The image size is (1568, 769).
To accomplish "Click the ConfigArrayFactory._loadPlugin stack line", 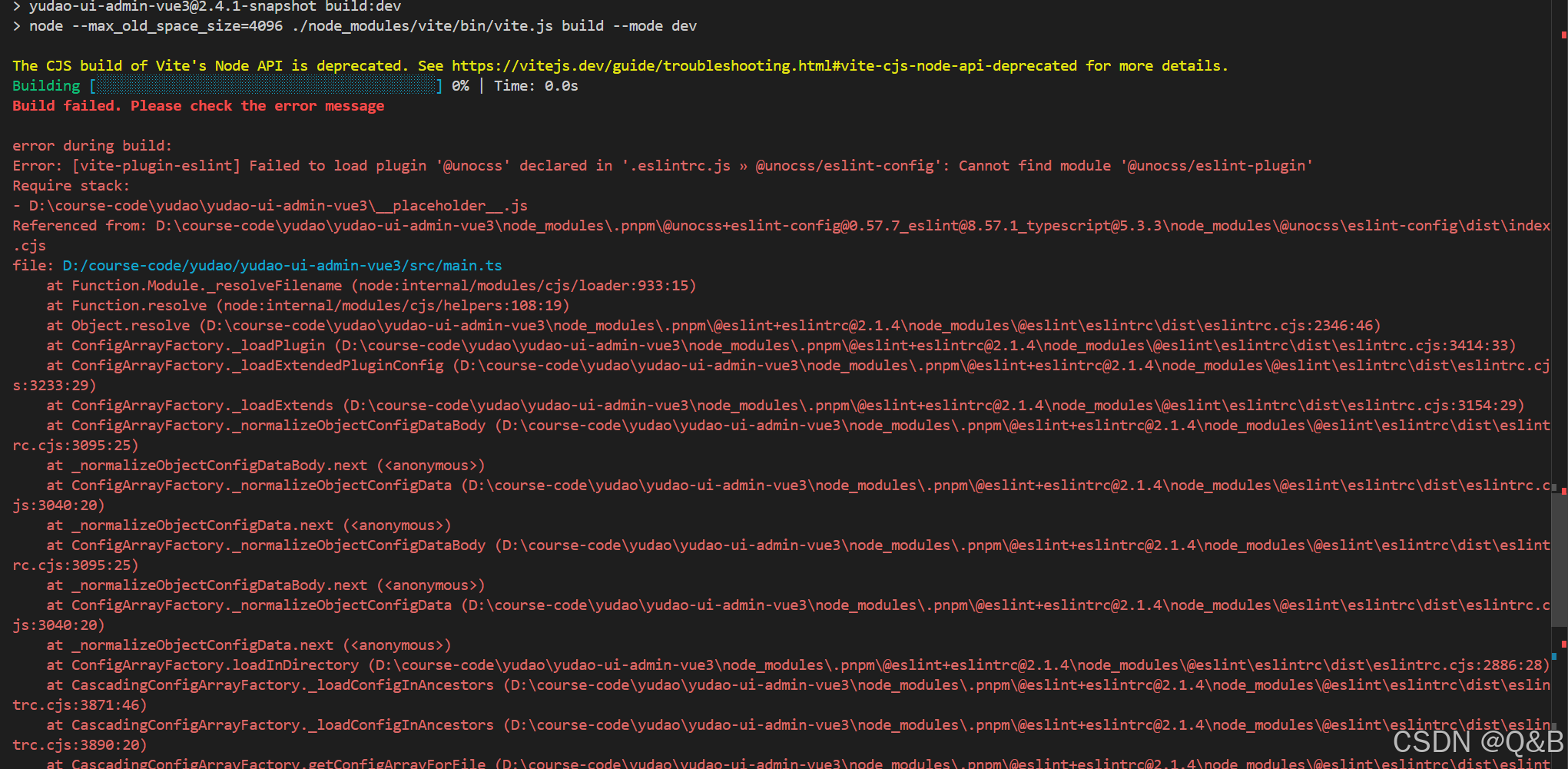I will click(781, 346).
